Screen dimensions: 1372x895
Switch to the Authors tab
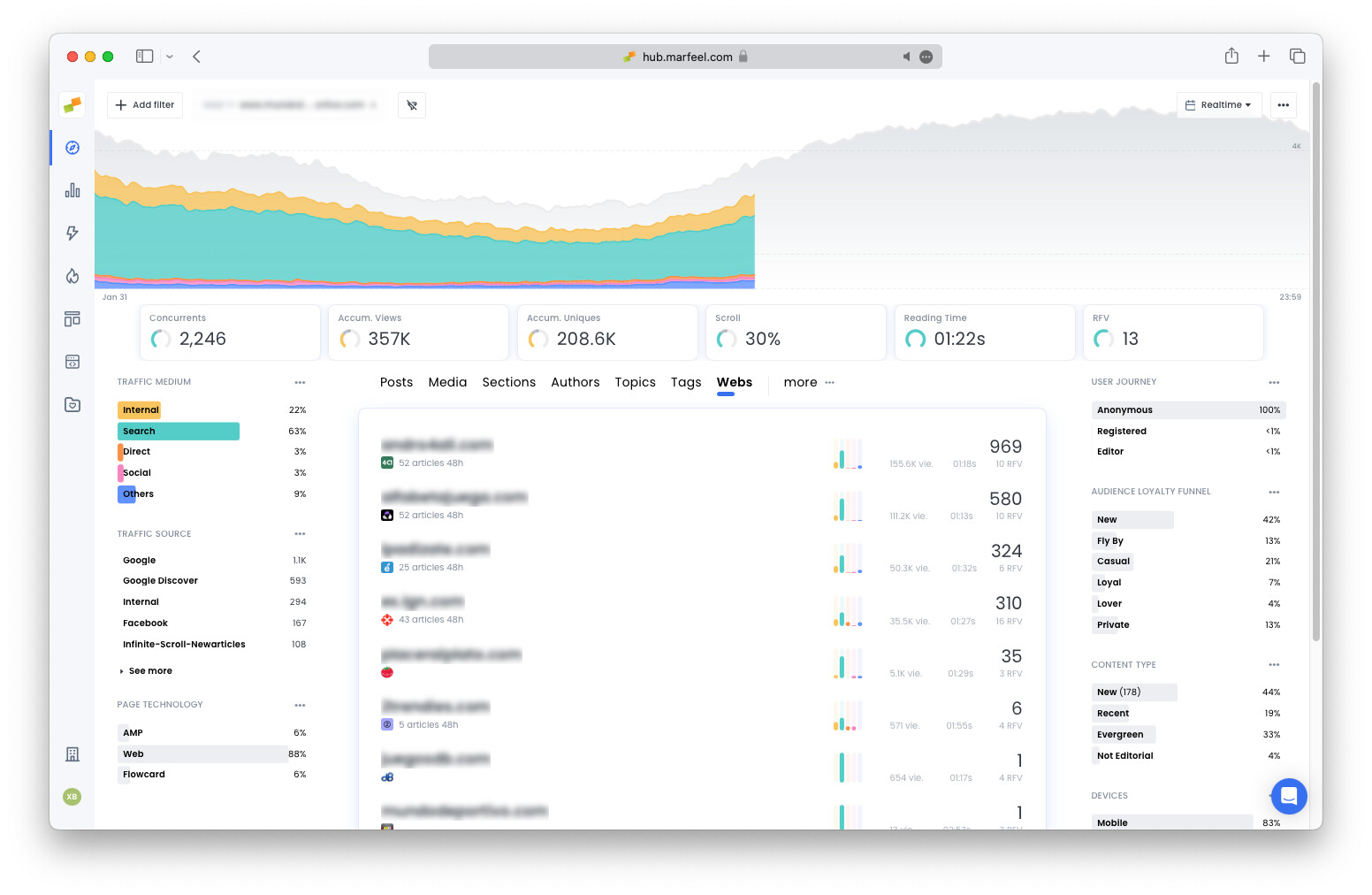[575, 383]
